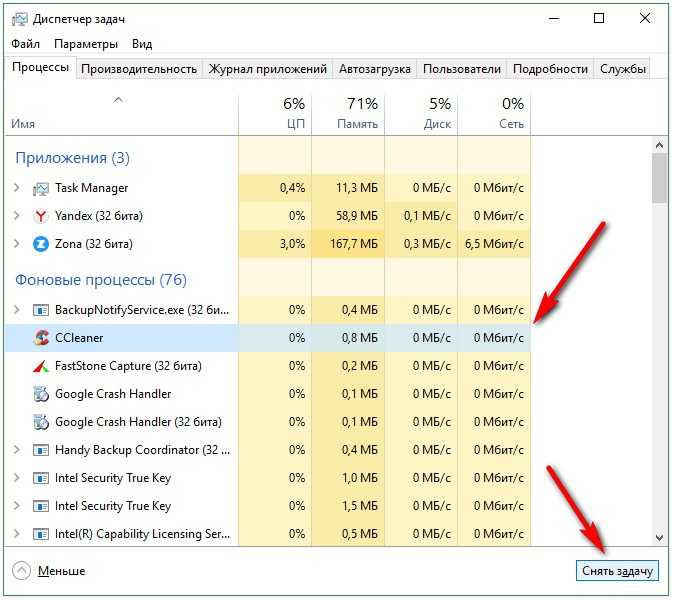Expand Intel Security True Key 1,0 МБ row
This screenshot has height=600, width=673.
coord(17,477)
